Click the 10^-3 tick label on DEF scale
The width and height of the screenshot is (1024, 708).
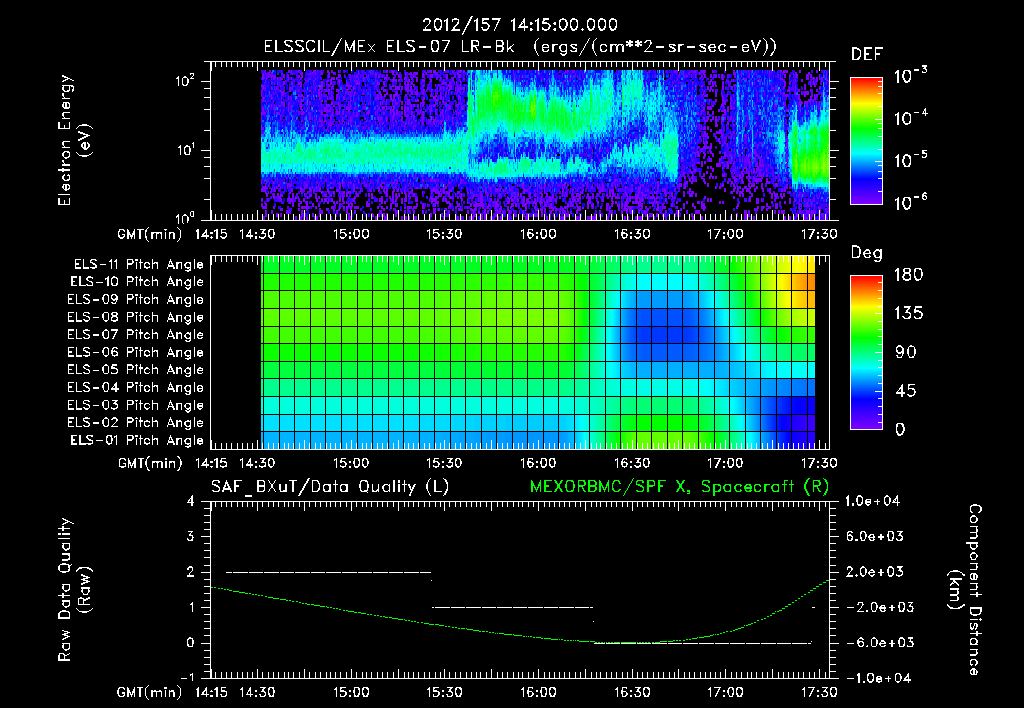coord(910,75)
